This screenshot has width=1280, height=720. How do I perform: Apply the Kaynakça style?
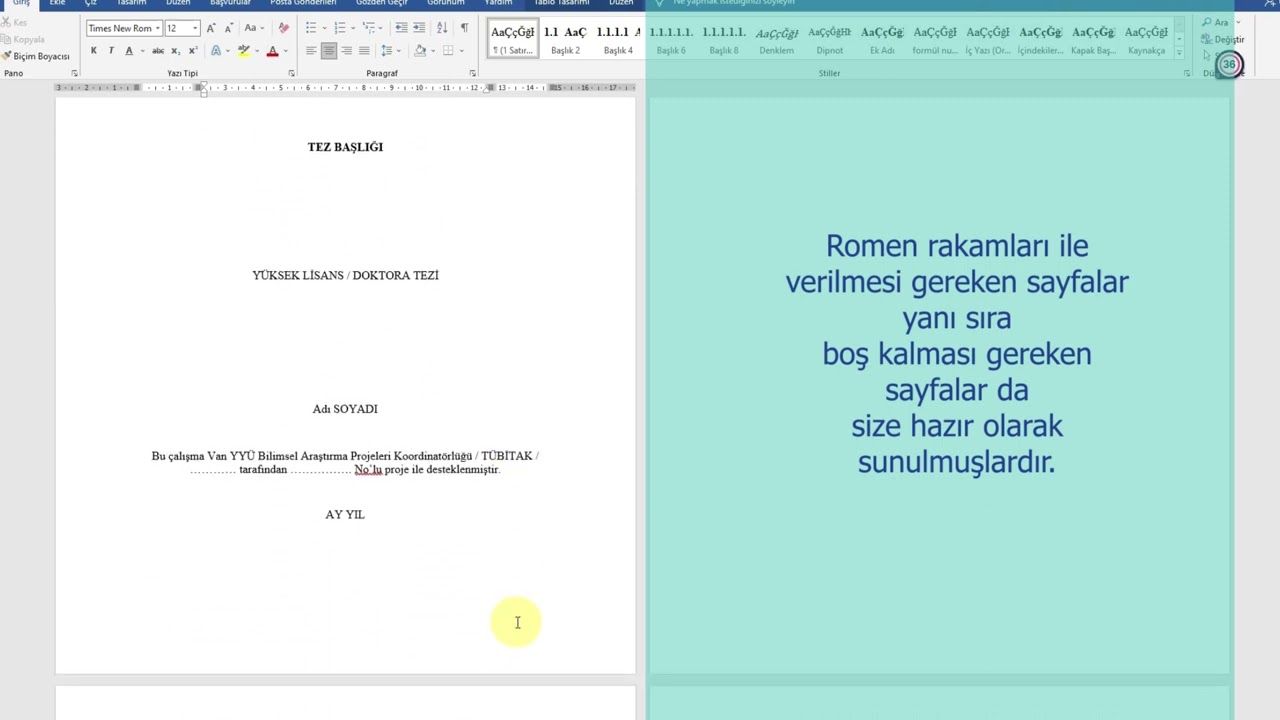click(1146, 39)
